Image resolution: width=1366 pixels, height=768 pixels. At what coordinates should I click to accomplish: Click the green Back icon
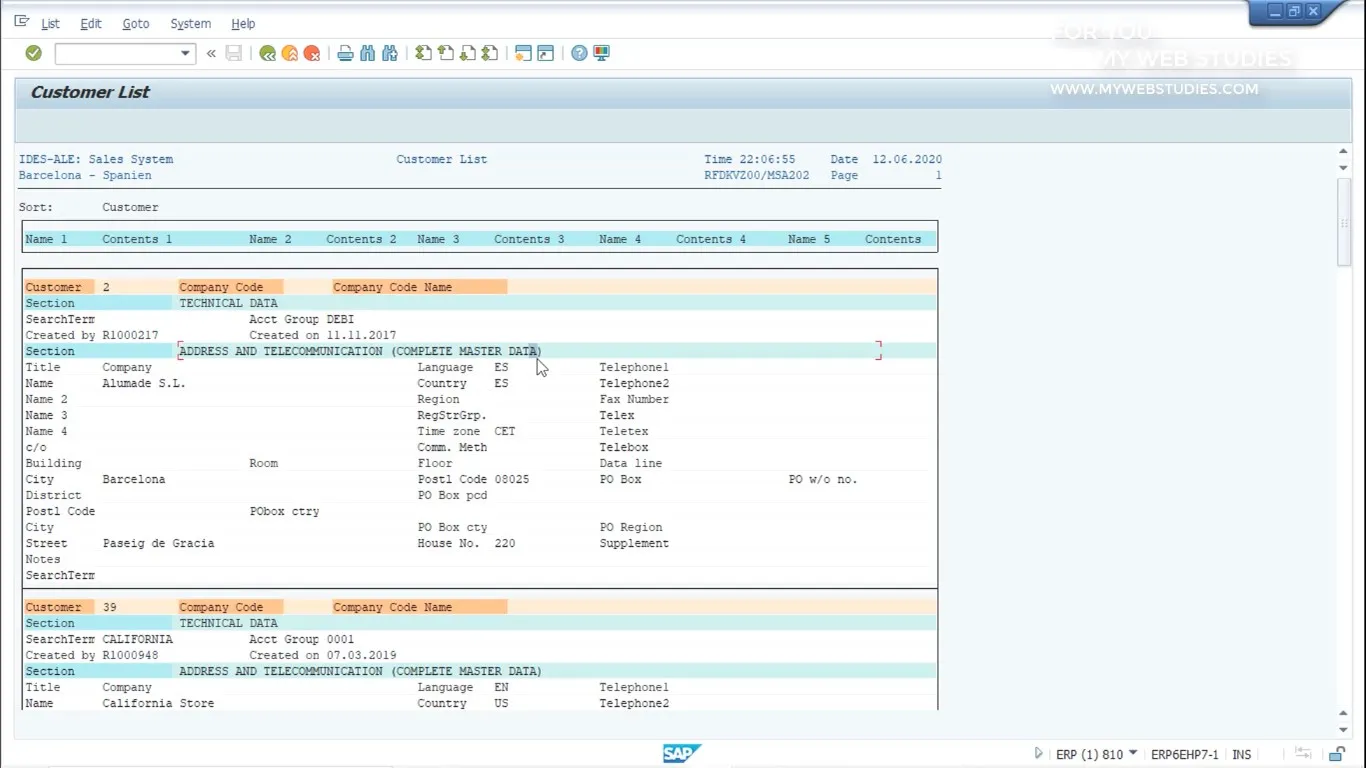(267, 53)
